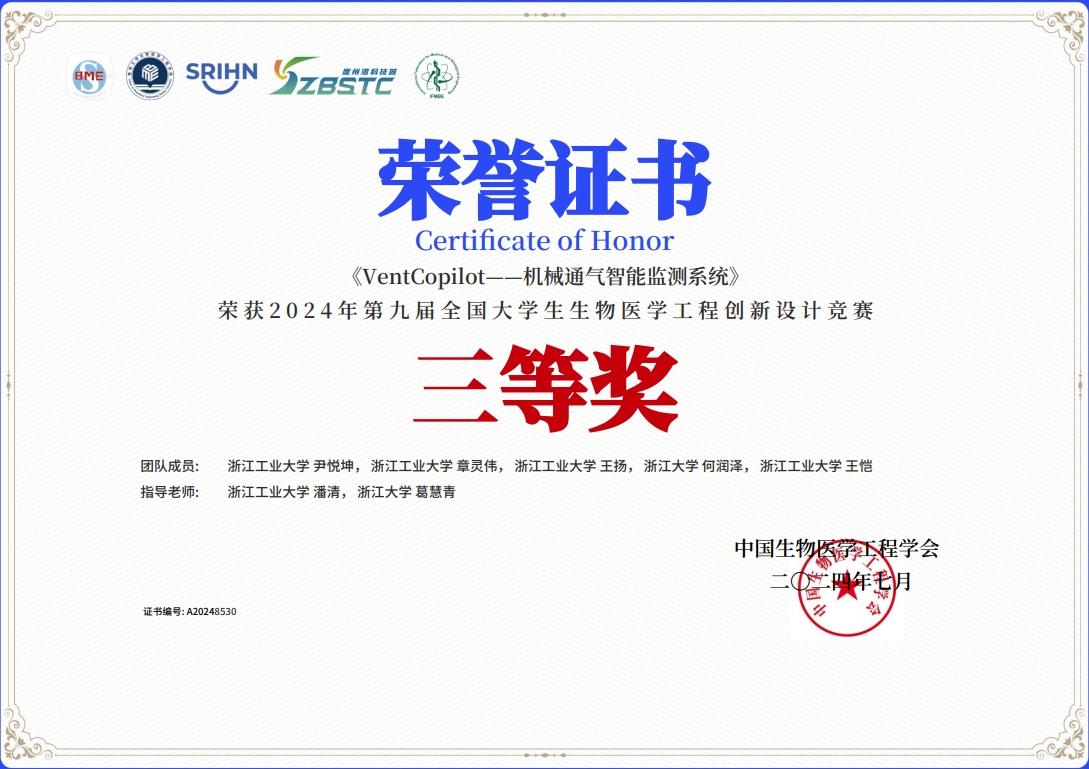1089x769 pixels.
Task: Click the 指导老师 label
Action: (x=170, y=492)
